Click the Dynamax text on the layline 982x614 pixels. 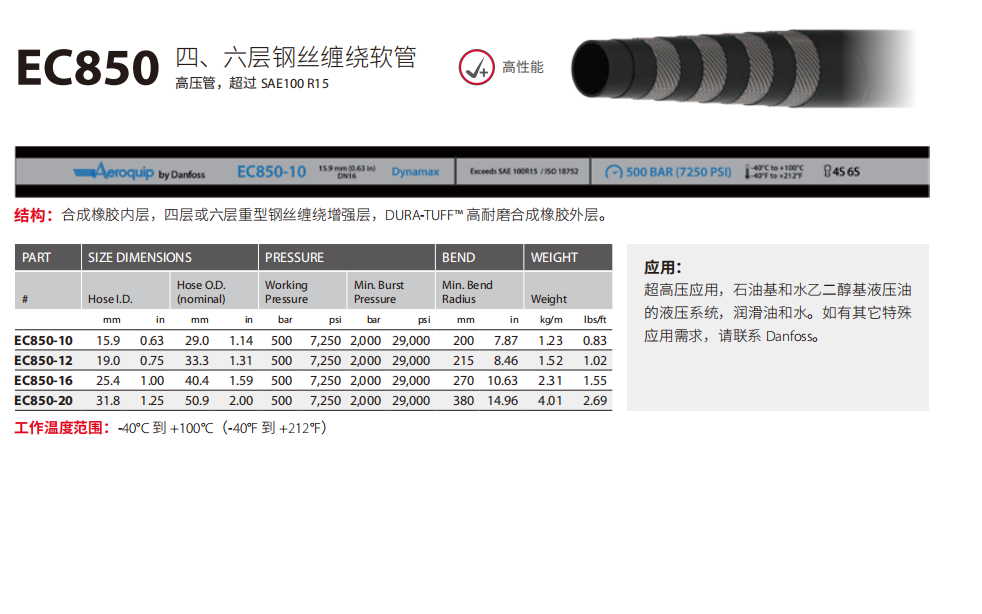click(x=414, y=172)
